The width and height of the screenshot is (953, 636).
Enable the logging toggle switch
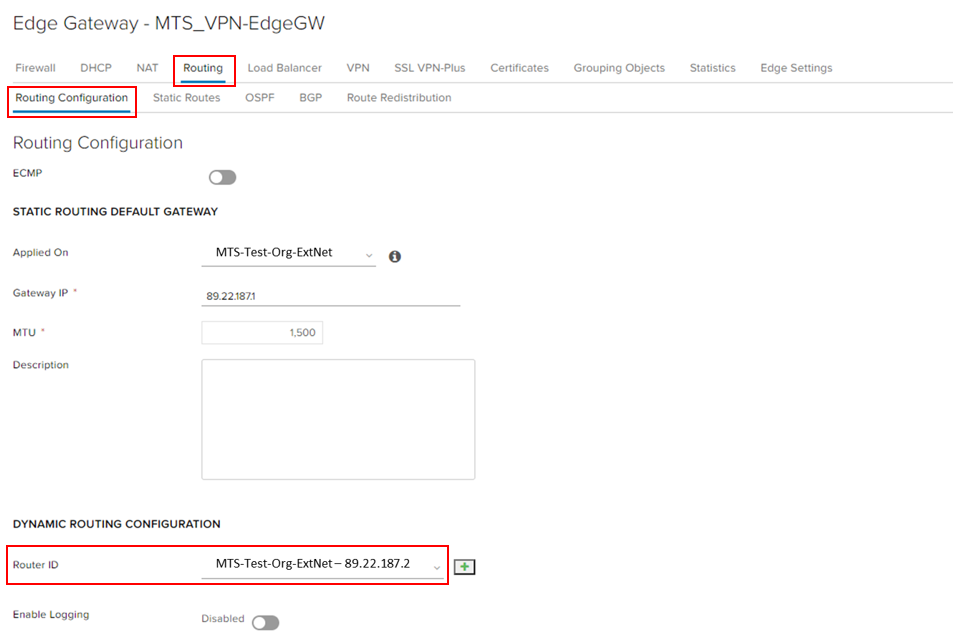click(x=265, y=622)
